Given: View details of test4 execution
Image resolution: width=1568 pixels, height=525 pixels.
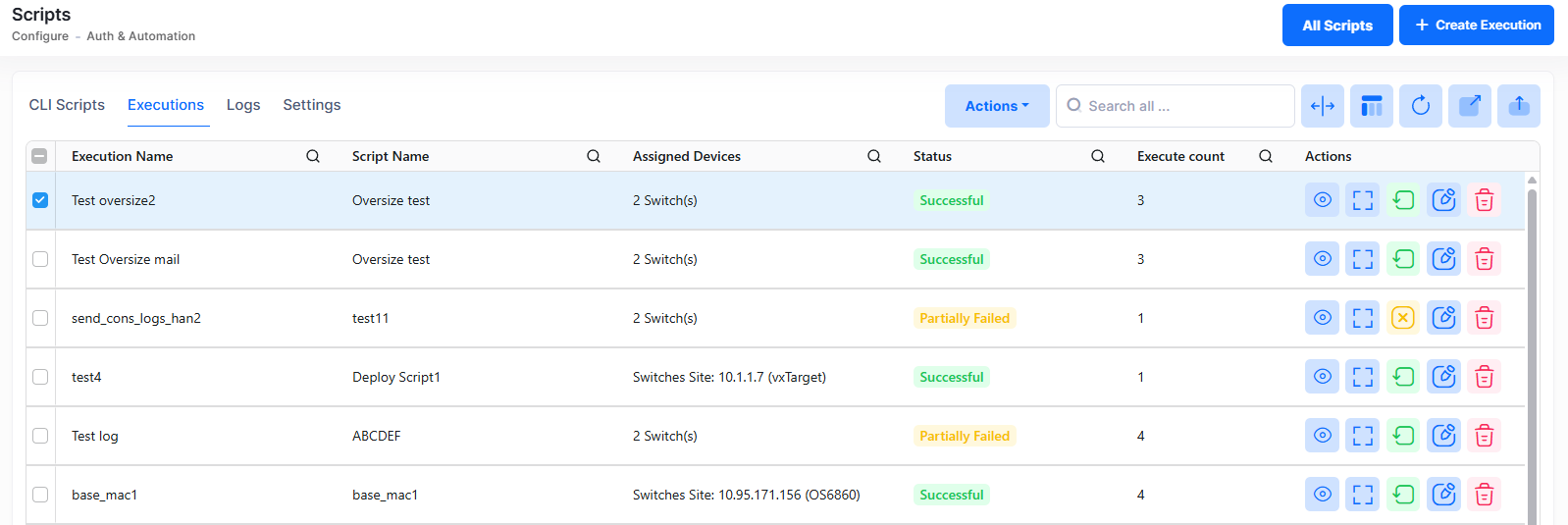Looking at the screenshot, I should 1322,377.
